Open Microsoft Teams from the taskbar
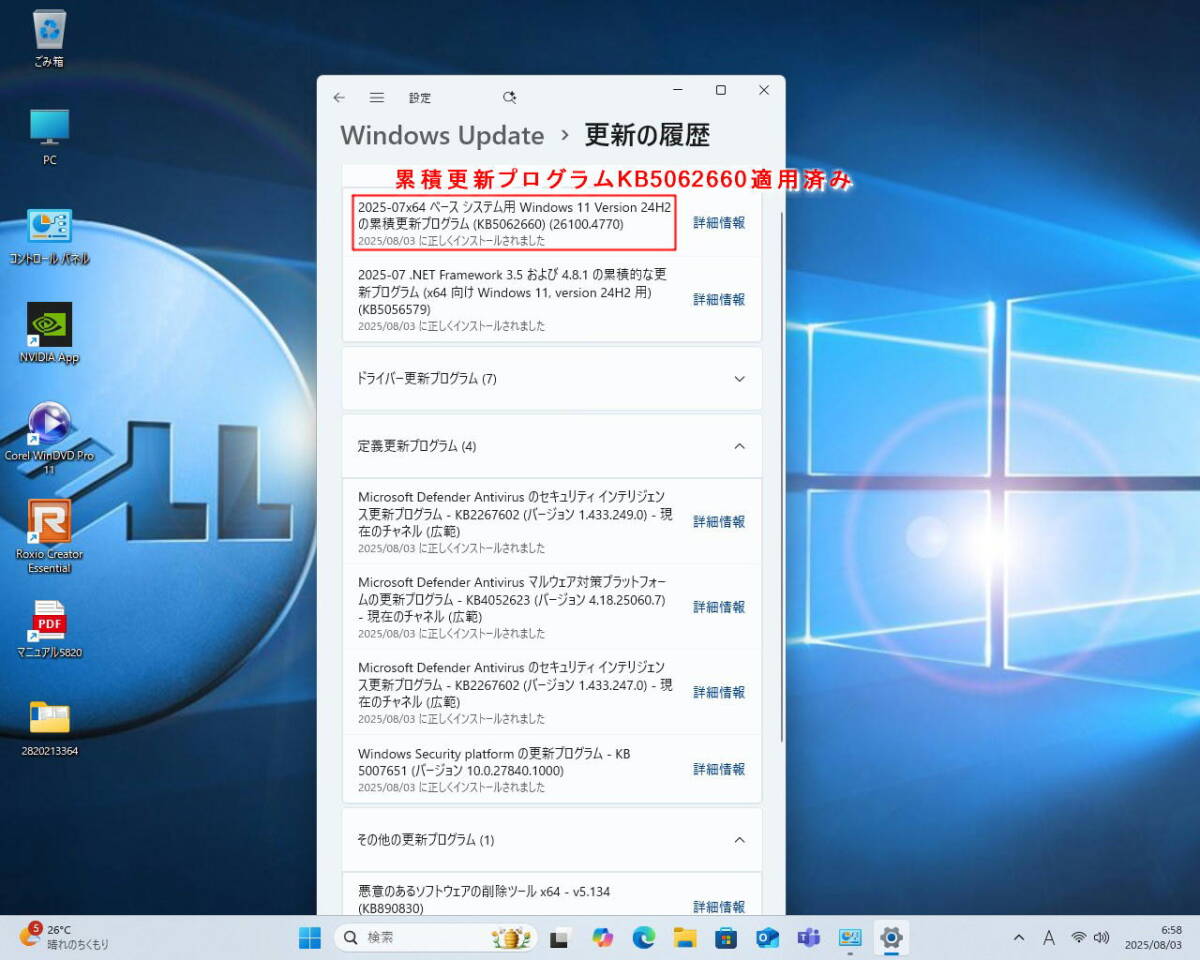This screenshot has width=1200, height=960. pos(808,938)
